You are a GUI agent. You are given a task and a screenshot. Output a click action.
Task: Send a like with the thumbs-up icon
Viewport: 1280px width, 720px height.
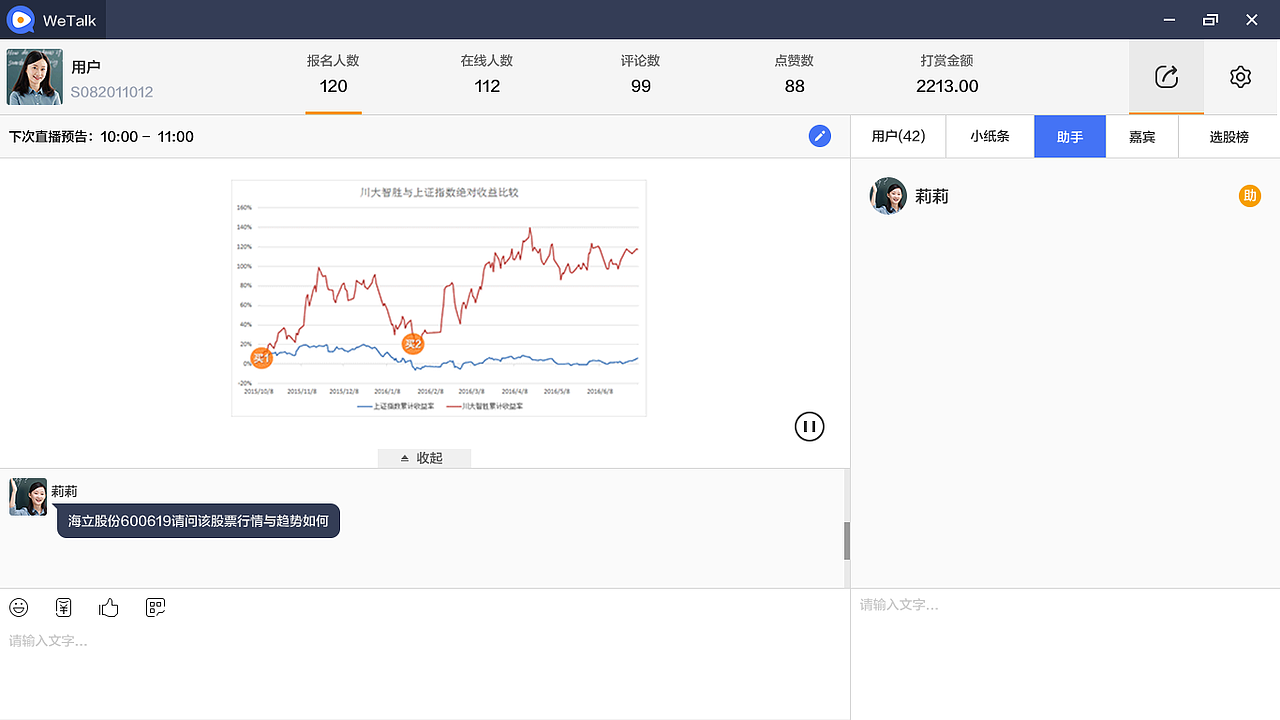(108, 607)
